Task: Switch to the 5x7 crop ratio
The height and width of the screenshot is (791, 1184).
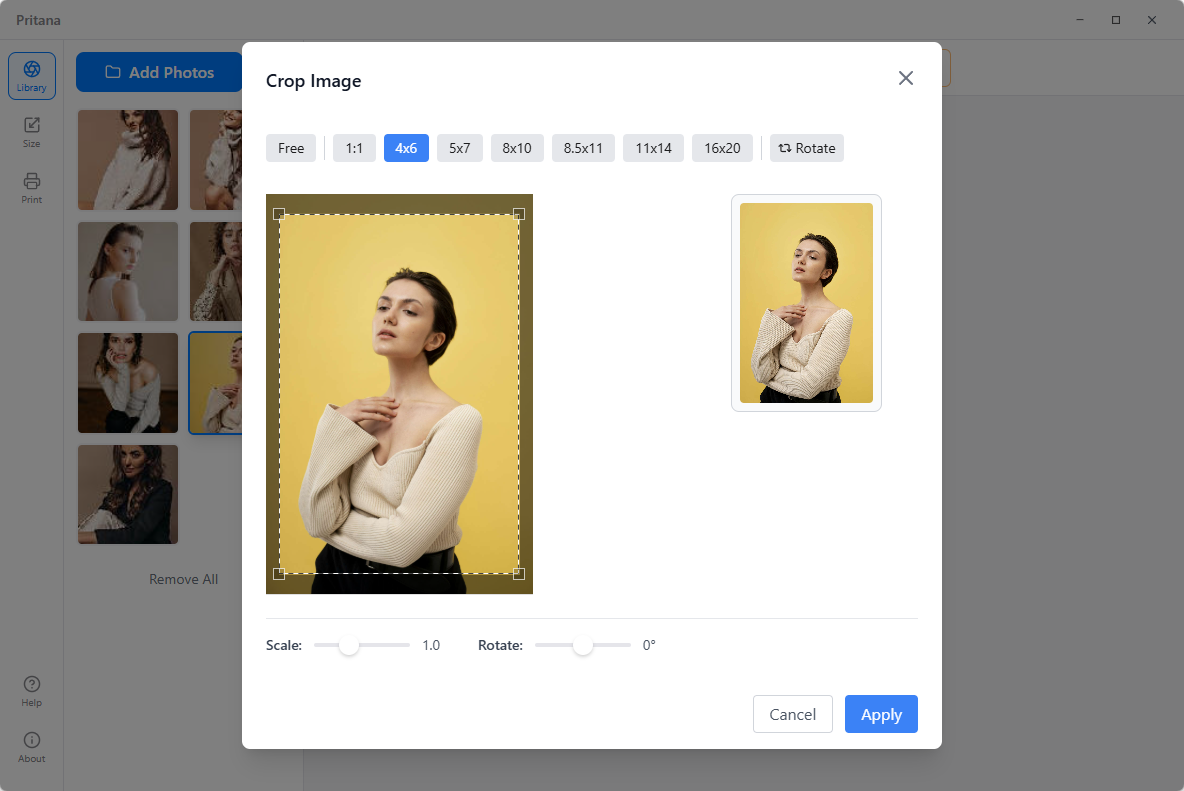Action: (459, 148)
